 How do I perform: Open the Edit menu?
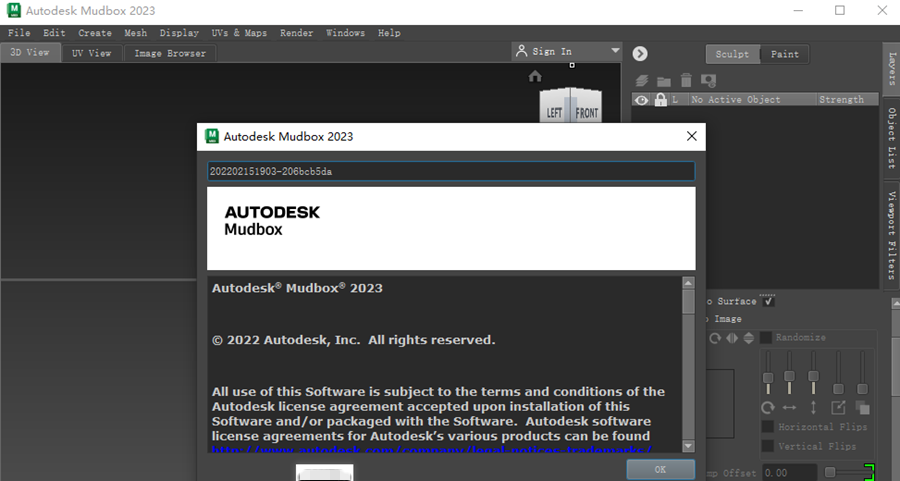pyautogui.click(x=54, y=33)
